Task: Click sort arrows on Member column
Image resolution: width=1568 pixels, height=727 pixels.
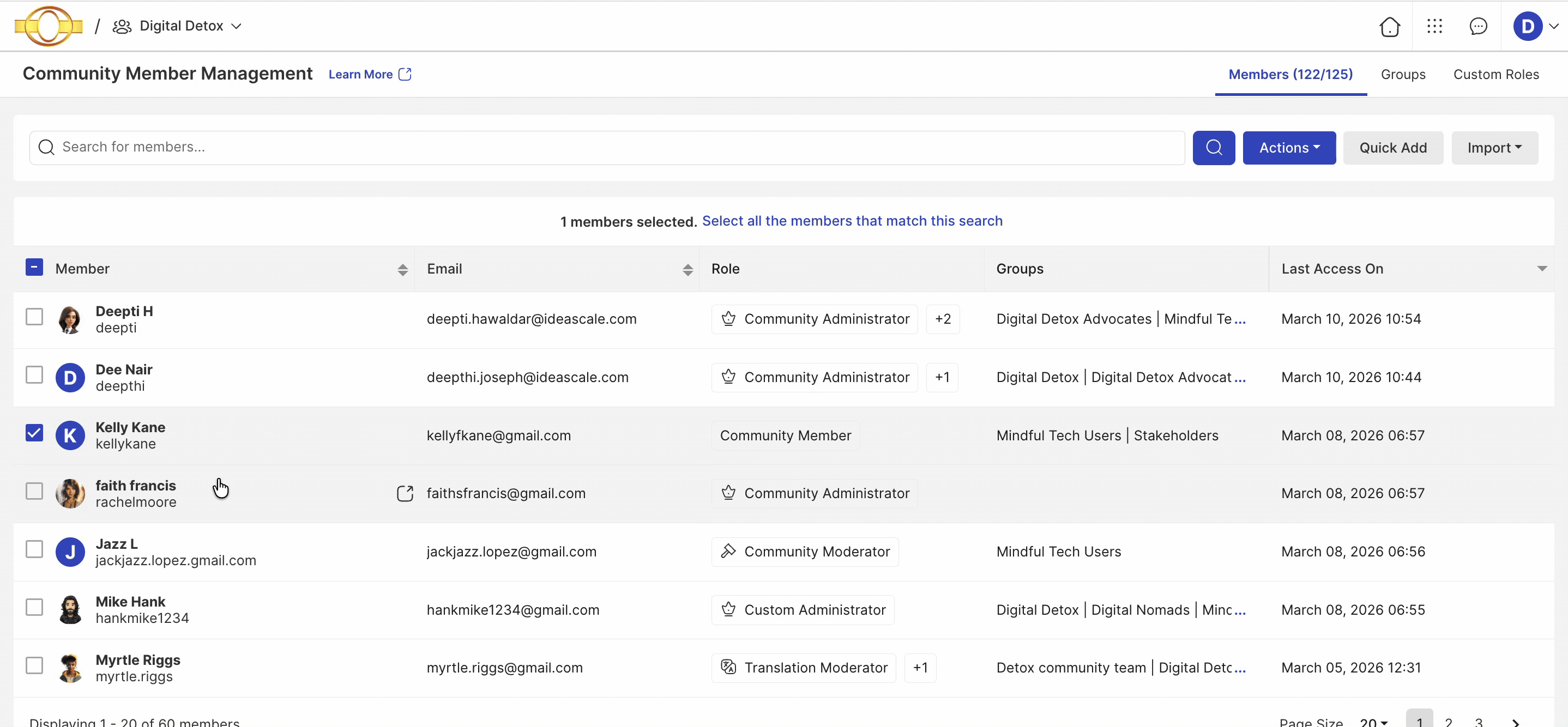Action: tap(402, 270)
